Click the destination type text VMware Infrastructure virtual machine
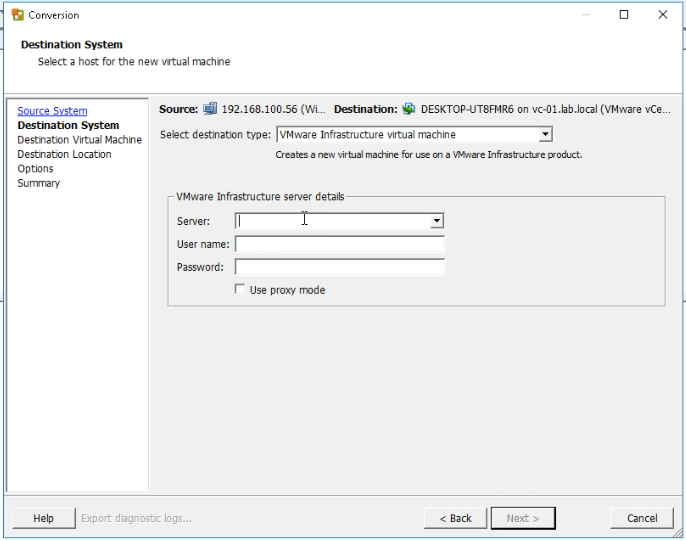686x541 pixels. coord(368,134)
